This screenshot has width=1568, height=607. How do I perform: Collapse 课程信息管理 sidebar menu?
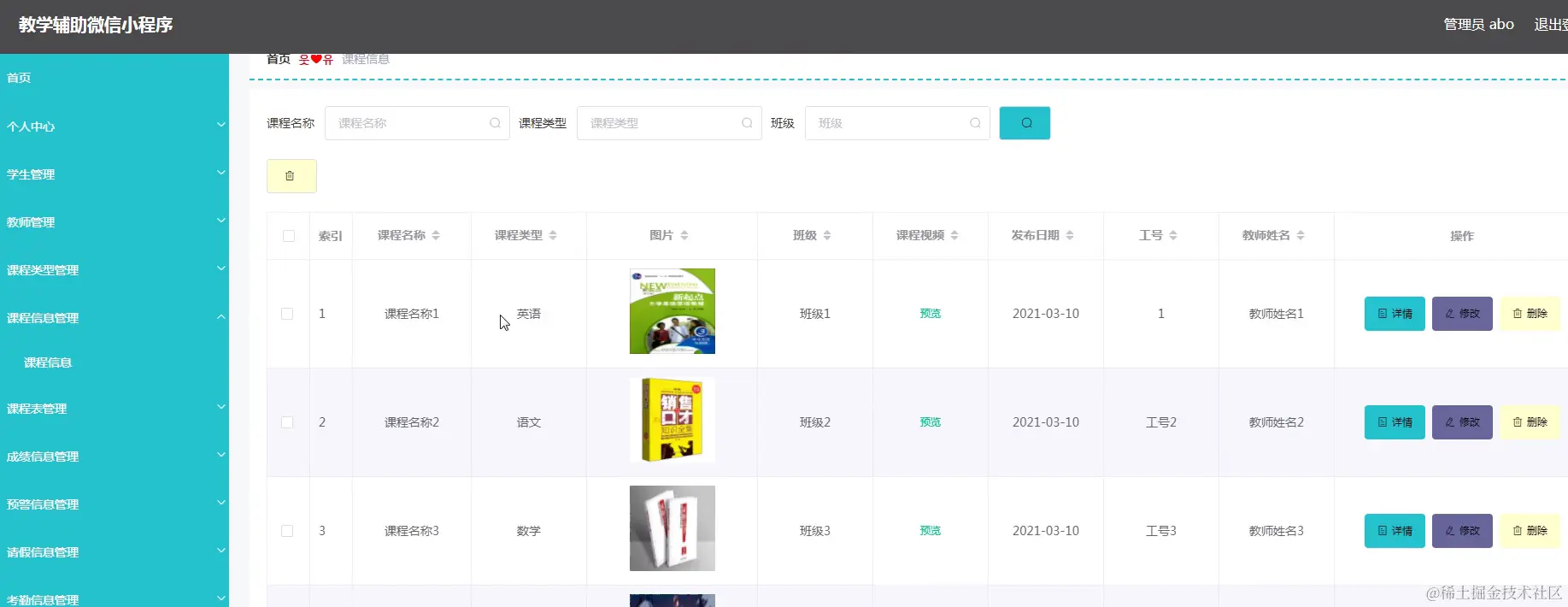[115, 317]
